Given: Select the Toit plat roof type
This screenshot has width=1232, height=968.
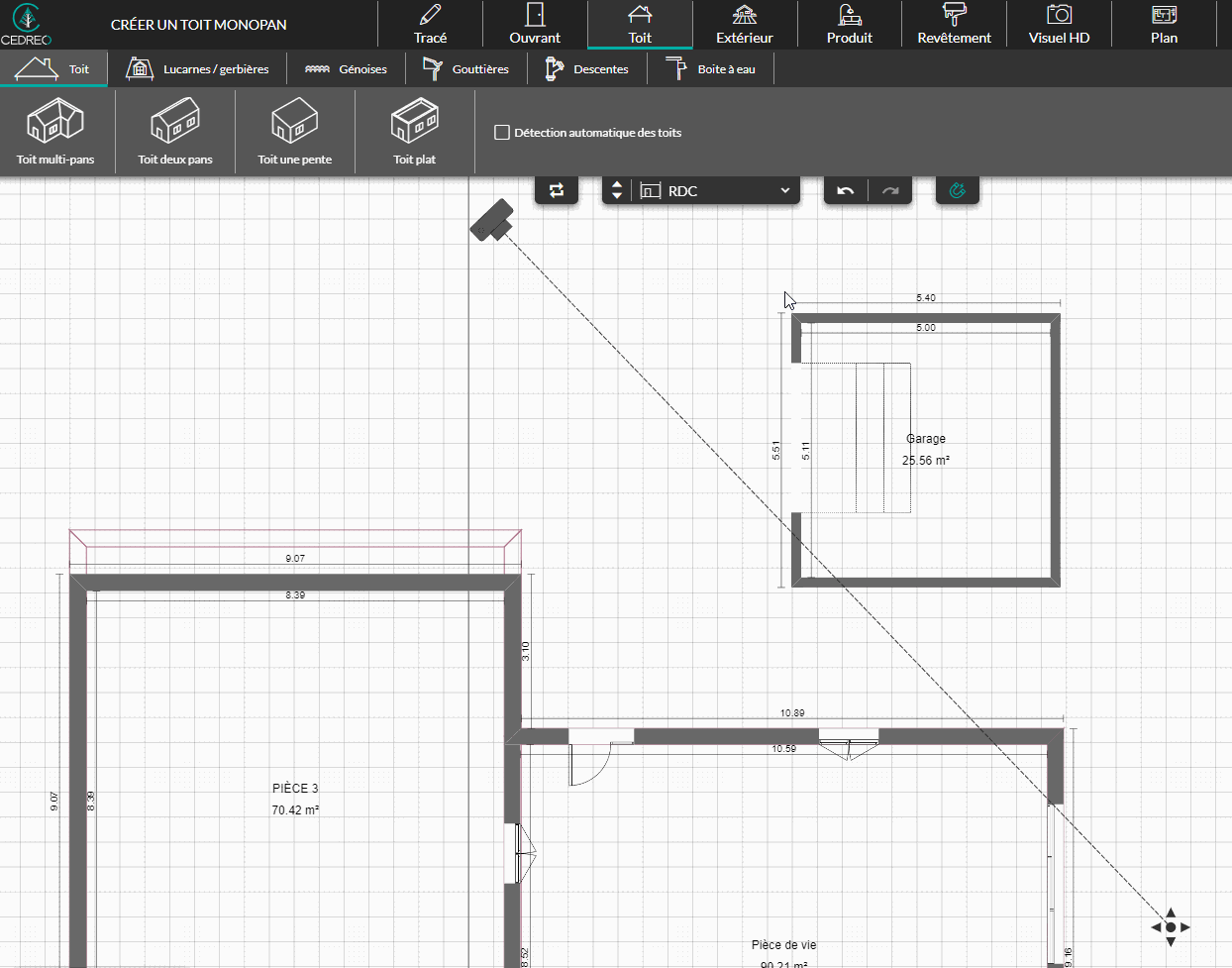Looking at the screenshot, I should [x=414, y=131].
